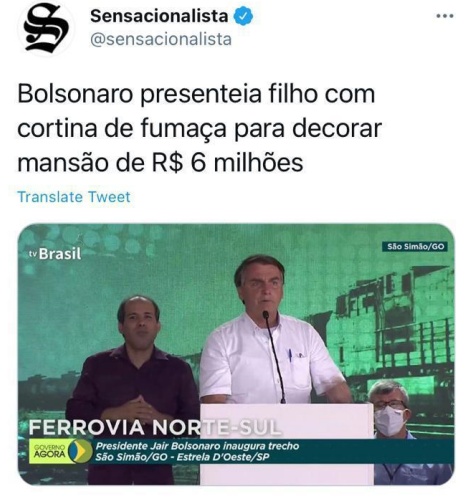Open the Sensacionalista profile avatar

(47, 28)
